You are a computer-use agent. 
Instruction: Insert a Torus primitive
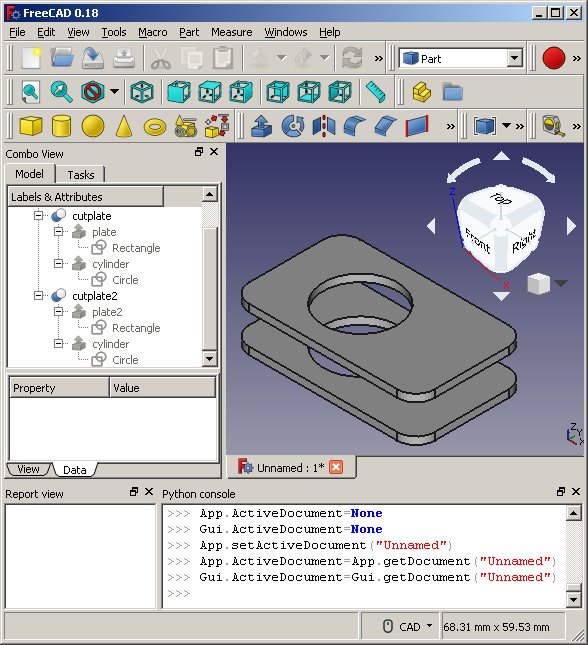click(155, 127)
